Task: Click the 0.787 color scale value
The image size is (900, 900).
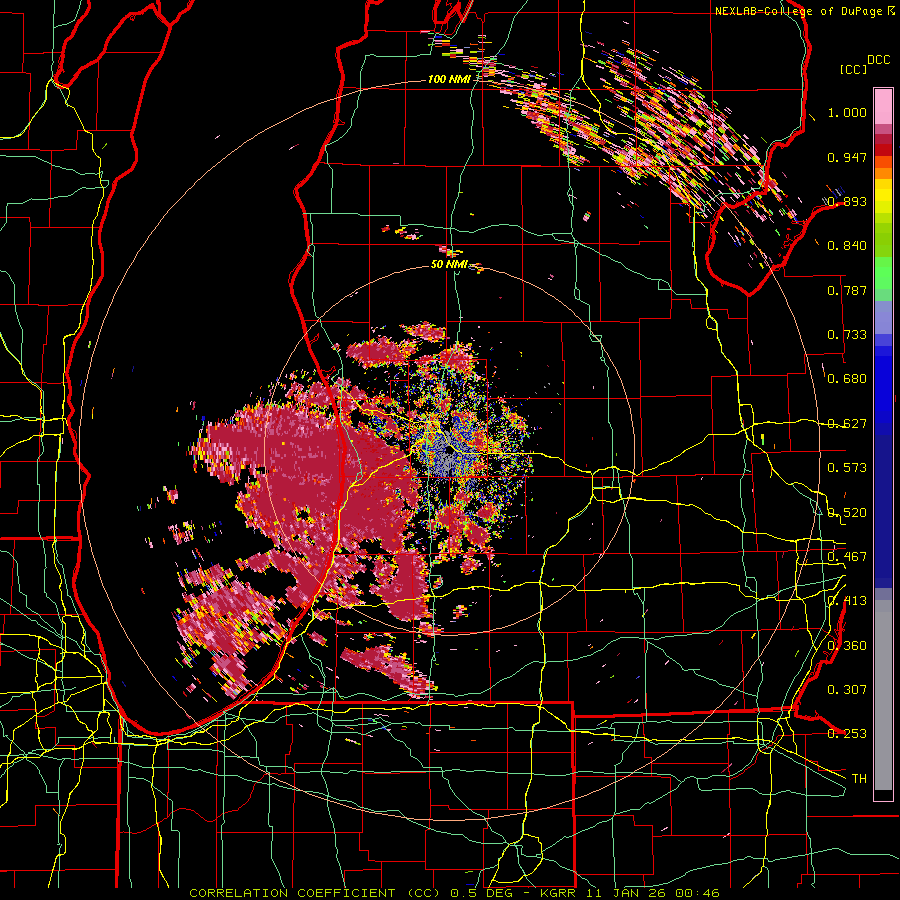Action: [847, 290]
